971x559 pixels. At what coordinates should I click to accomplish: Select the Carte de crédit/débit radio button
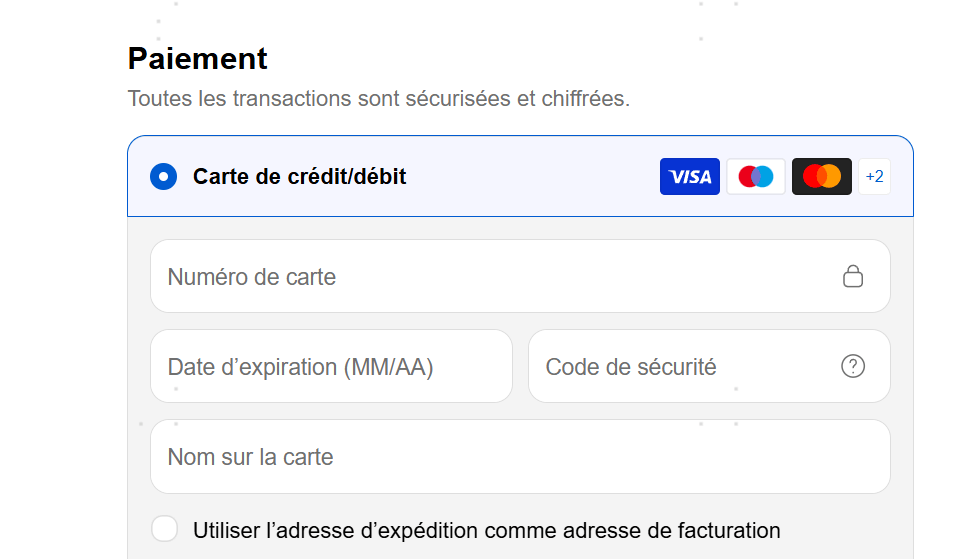(163, 176)
